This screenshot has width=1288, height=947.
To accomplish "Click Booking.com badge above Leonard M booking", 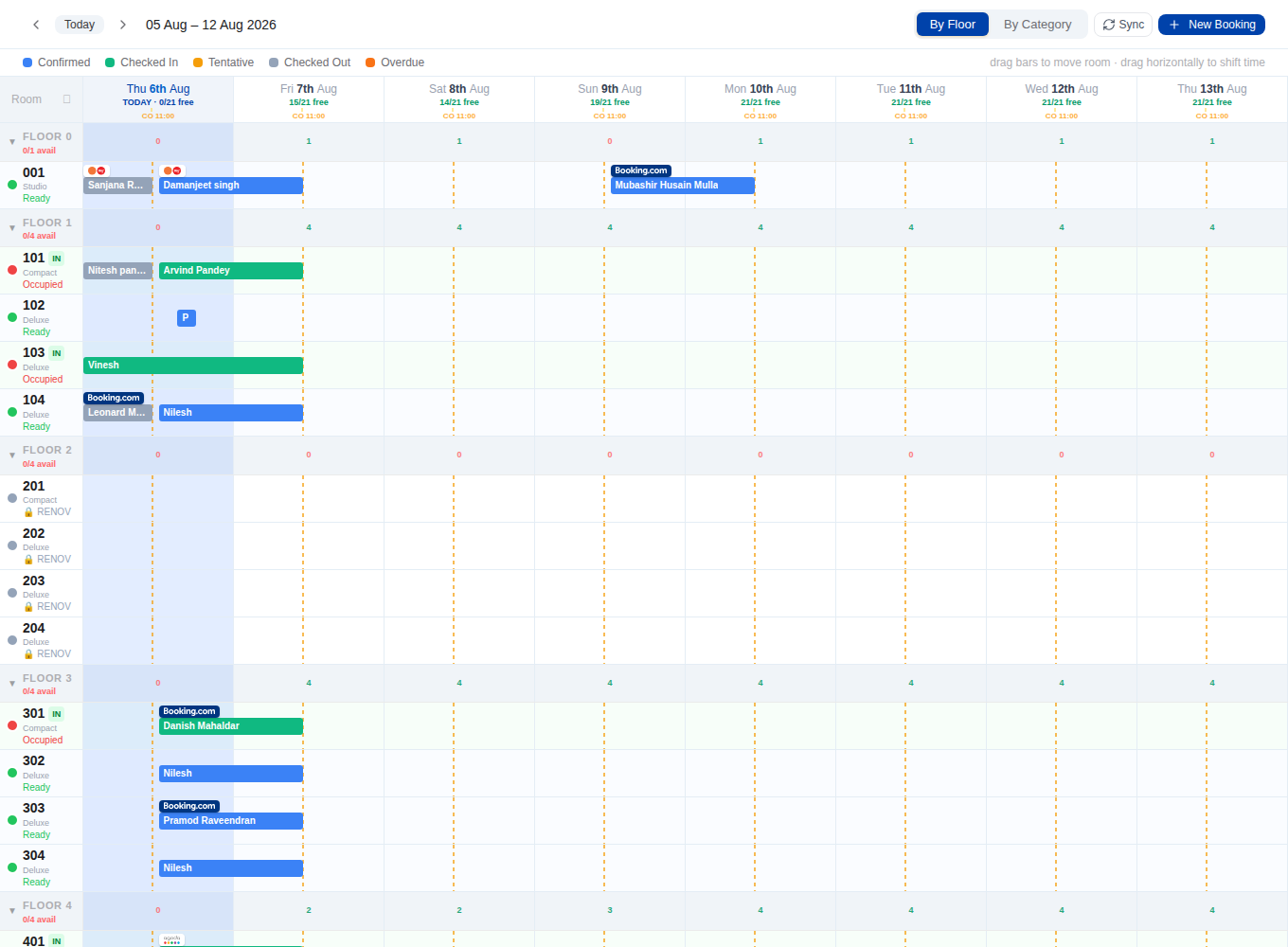I will click(x=114, y=398).
